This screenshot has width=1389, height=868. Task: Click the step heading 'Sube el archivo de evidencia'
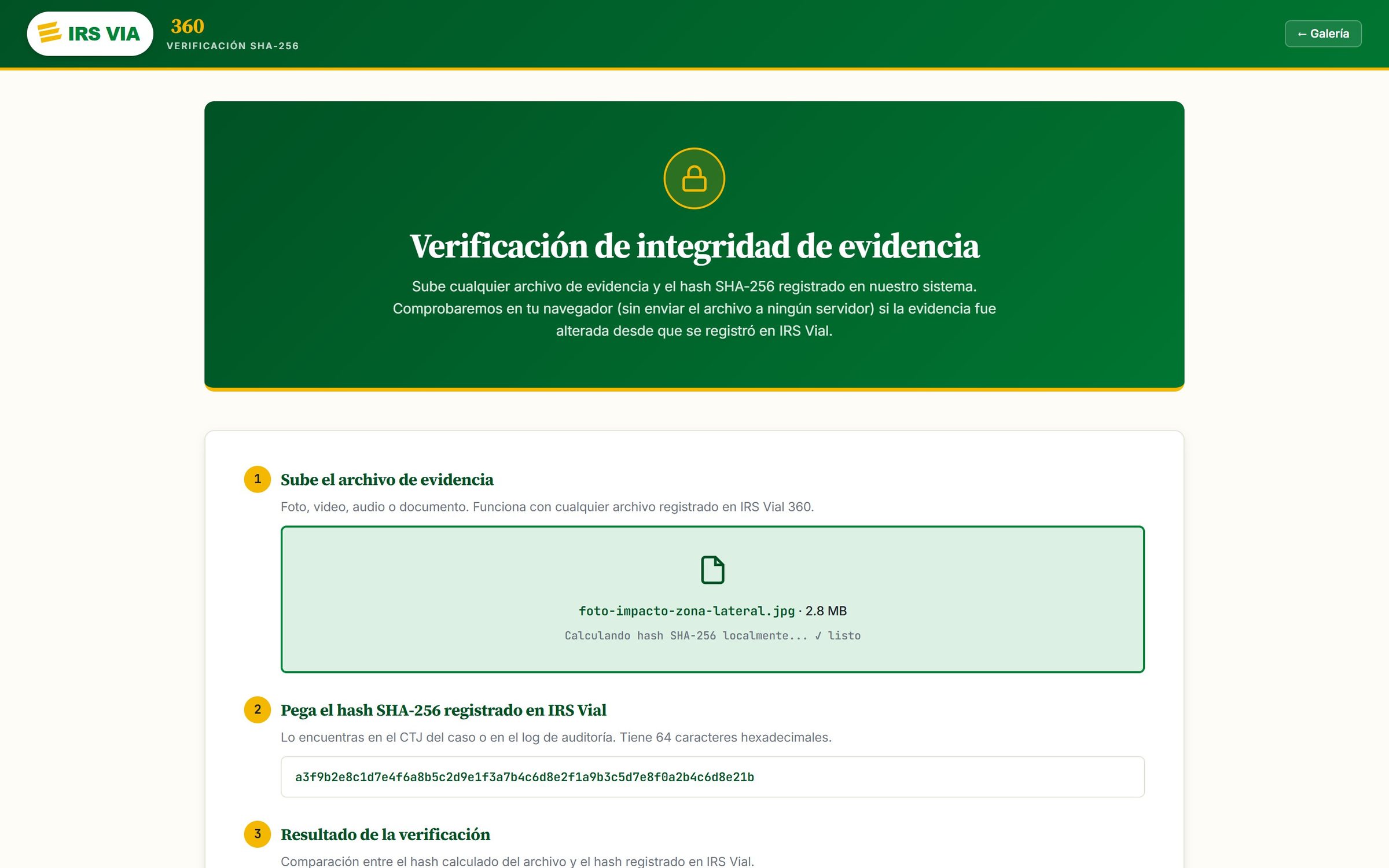pyautogui.click(x=387, y=480)
